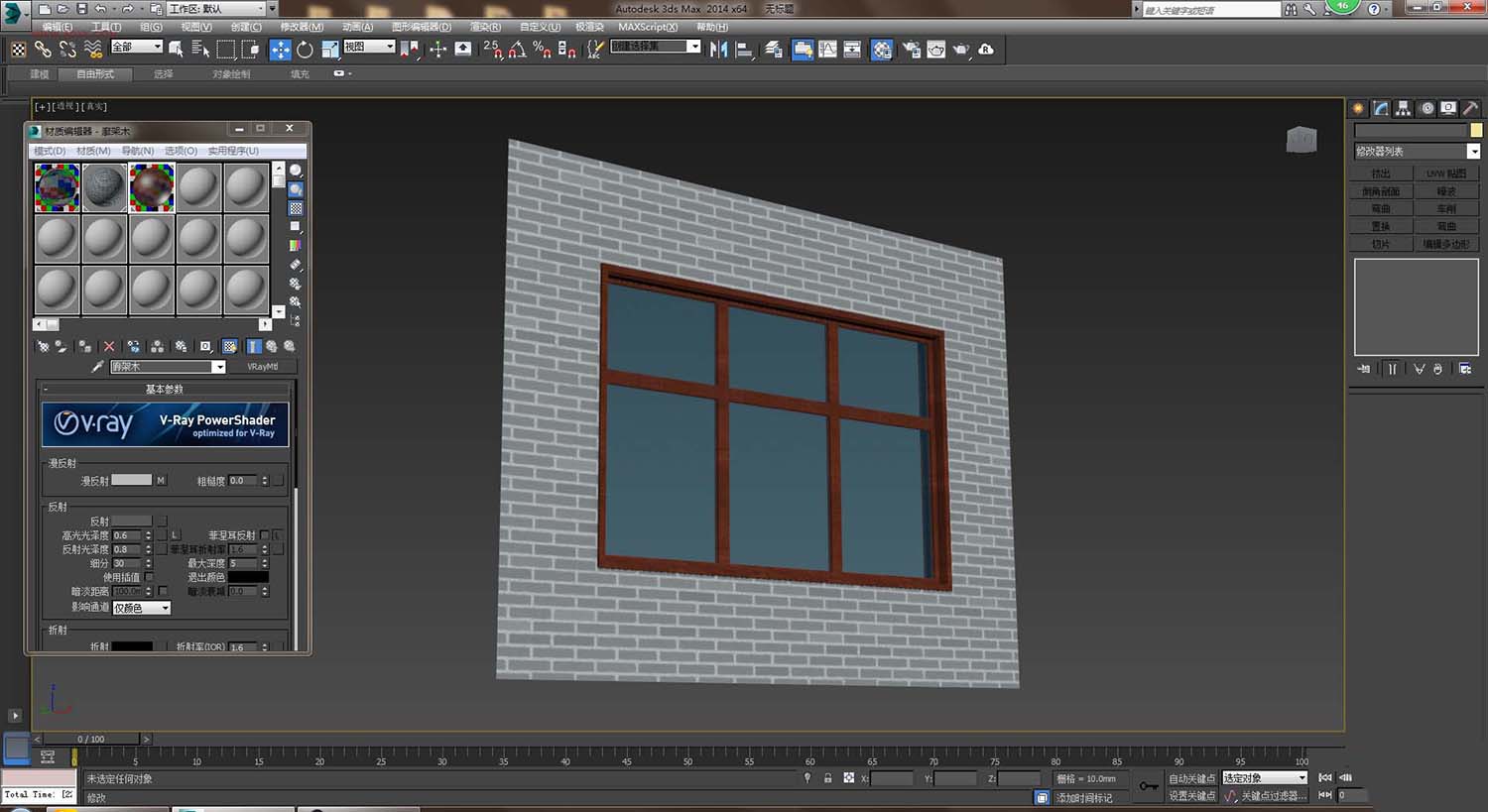
Task: Enable the 菲涅耳反射 checkbox
Action: pos(265,535)
